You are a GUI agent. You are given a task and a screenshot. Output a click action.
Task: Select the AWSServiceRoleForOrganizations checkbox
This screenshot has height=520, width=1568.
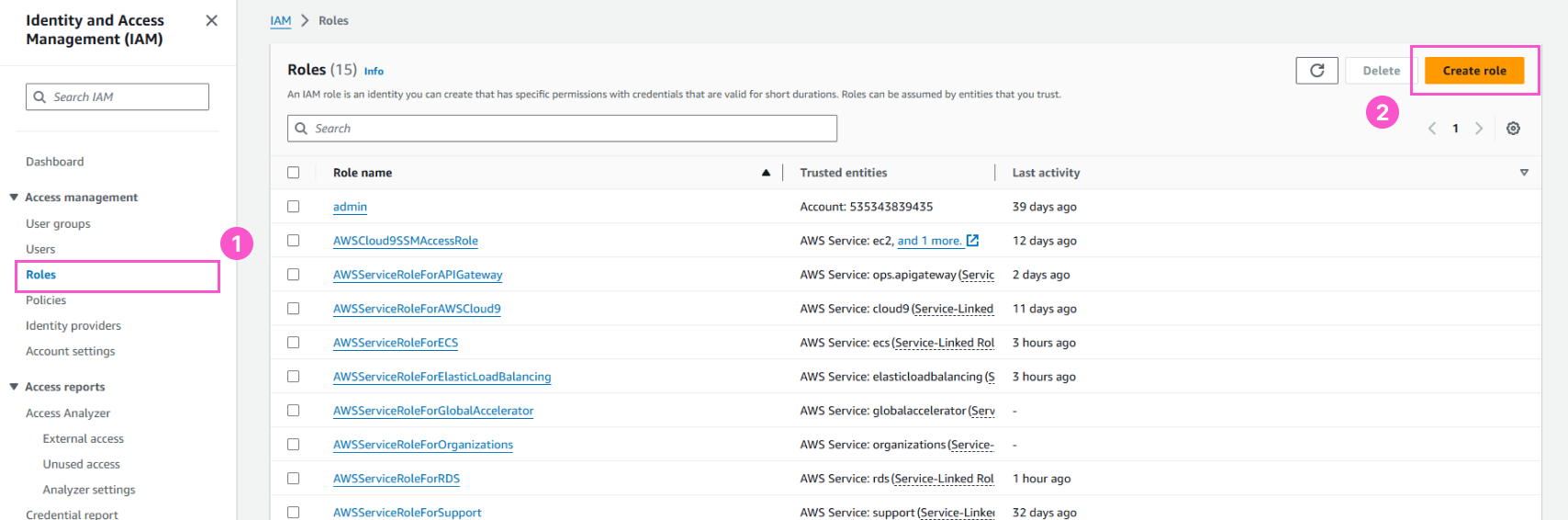pos(294,445)
